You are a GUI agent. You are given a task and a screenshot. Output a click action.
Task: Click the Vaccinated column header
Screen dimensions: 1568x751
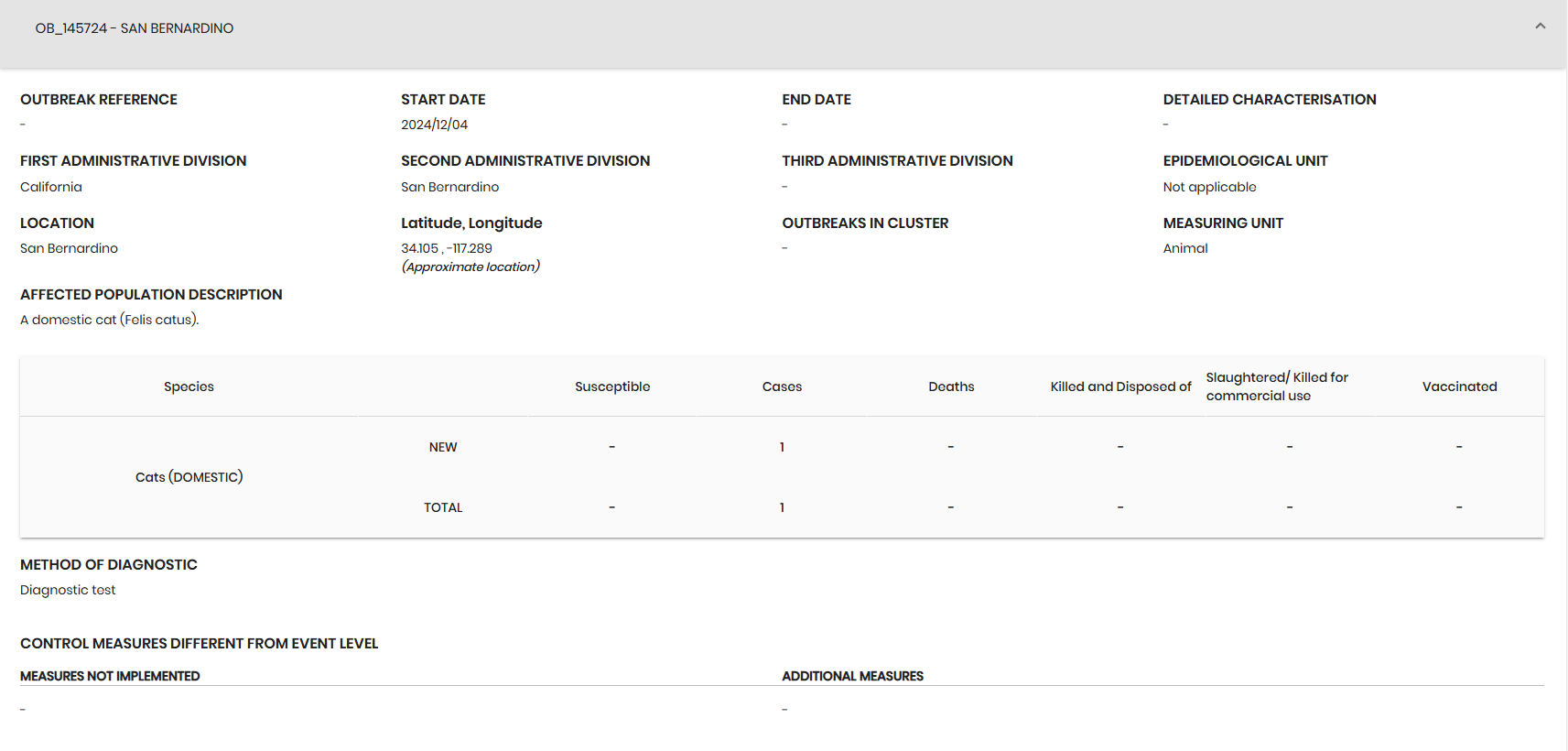click(x=1459, y=386)
